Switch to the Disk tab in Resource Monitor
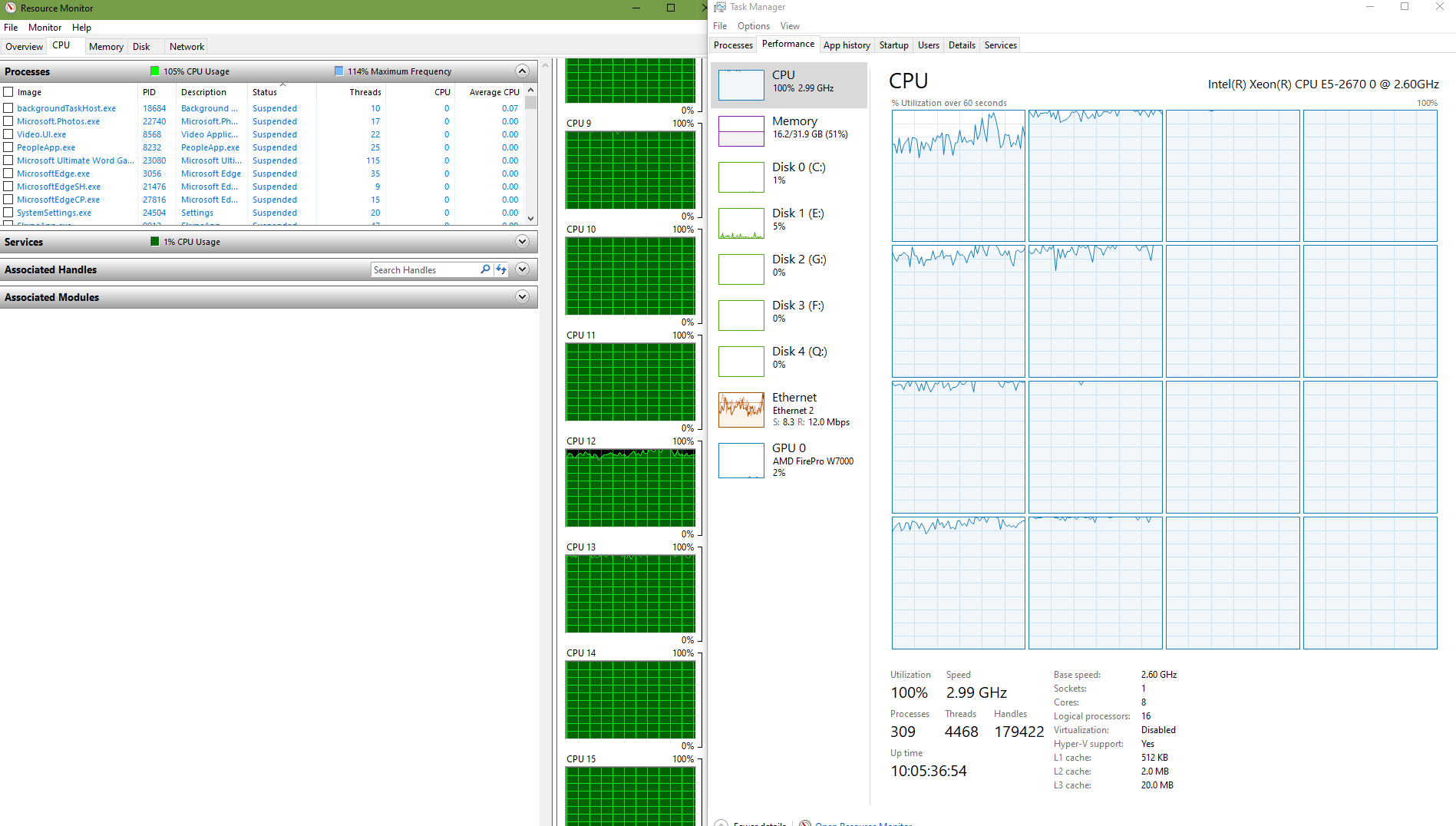The width and height of the screenshot is (1456, 826). [141, 47]
